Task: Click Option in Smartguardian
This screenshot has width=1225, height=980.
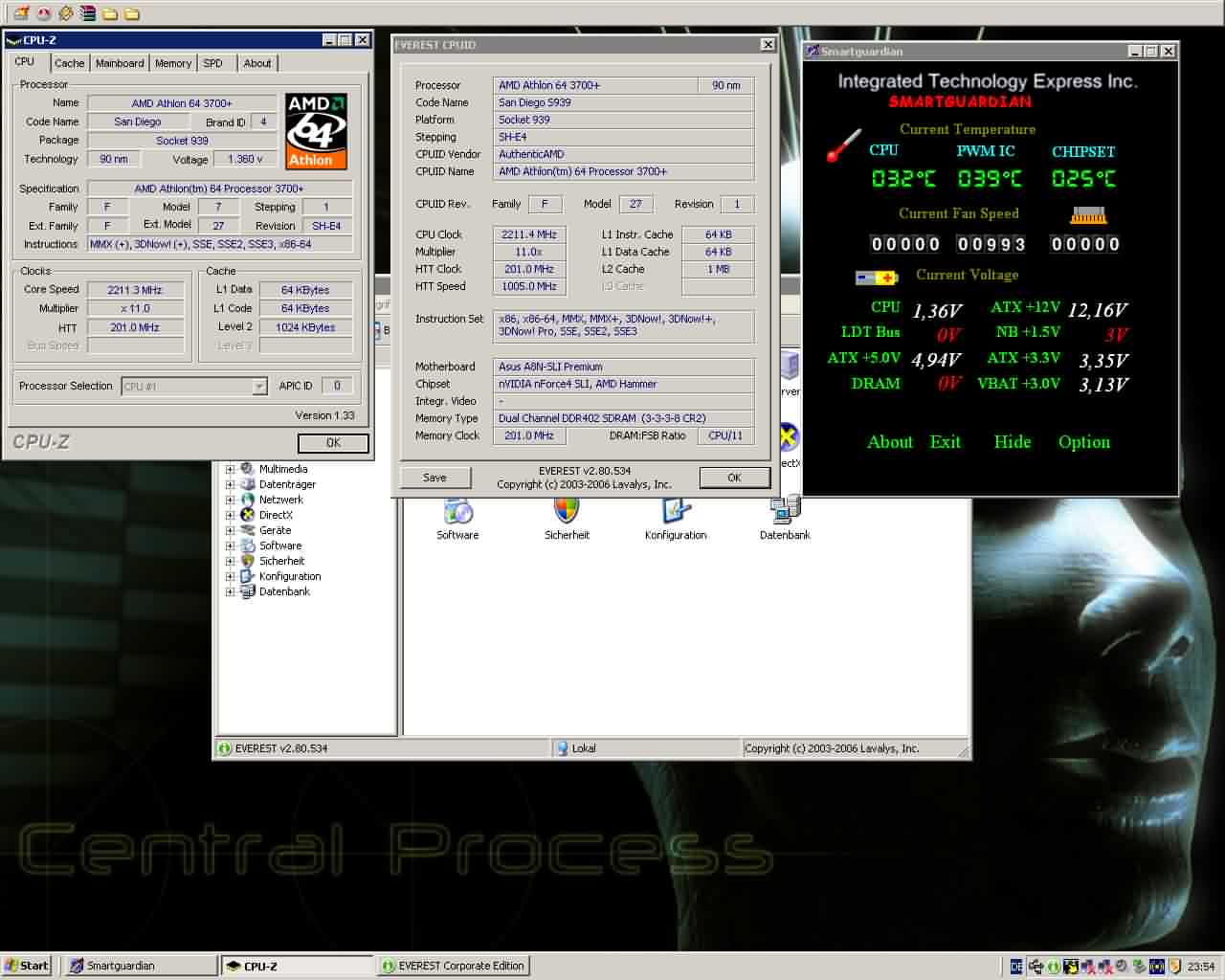Action: 1084,442
